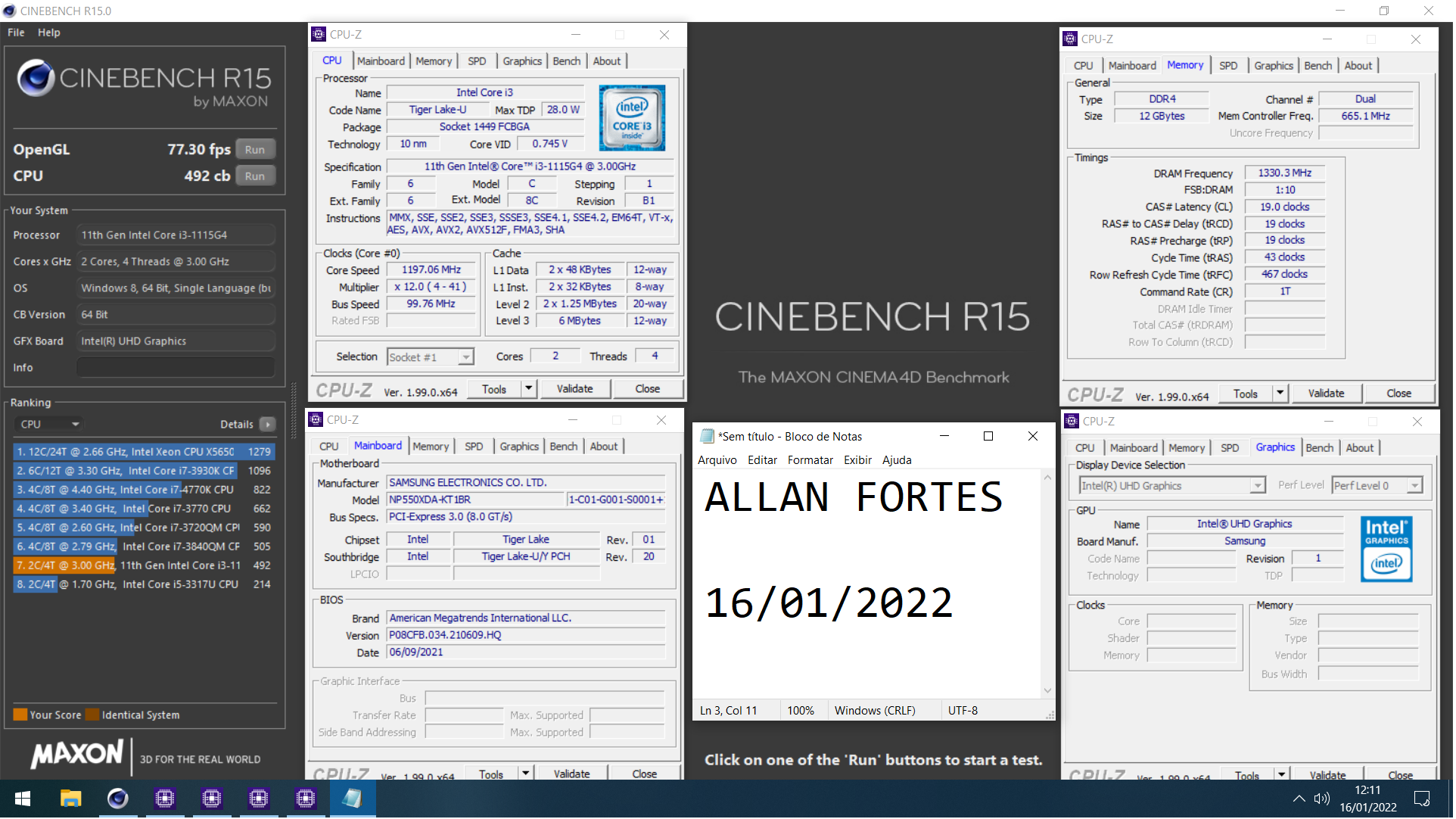The height and width of the screenshot is (819, 1456).
Task: Open the Perf Level 0 dropdown
Action: [x=1378, y=486]
